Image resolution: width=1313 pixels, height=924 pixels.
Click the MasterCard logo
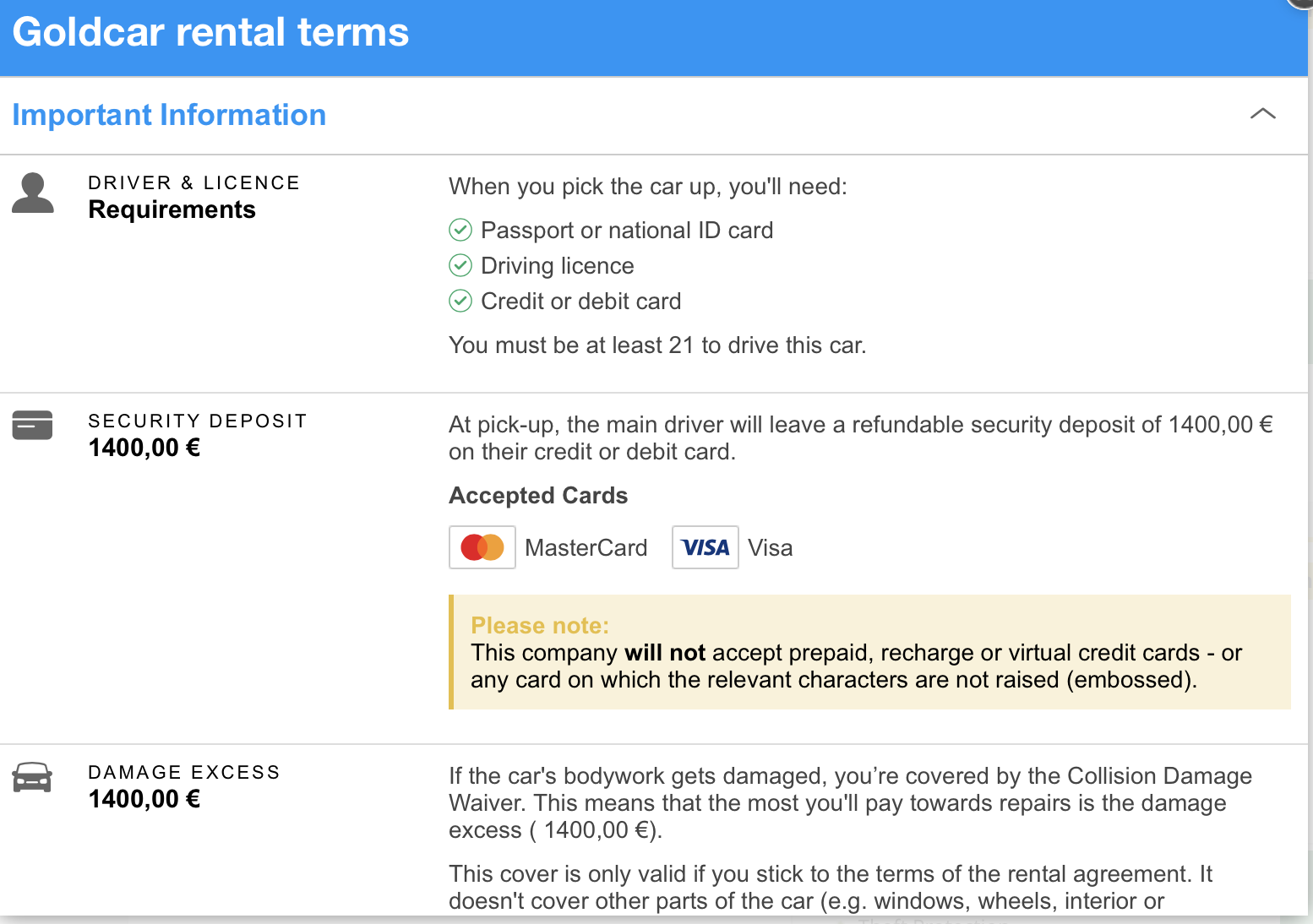[482, 547]
